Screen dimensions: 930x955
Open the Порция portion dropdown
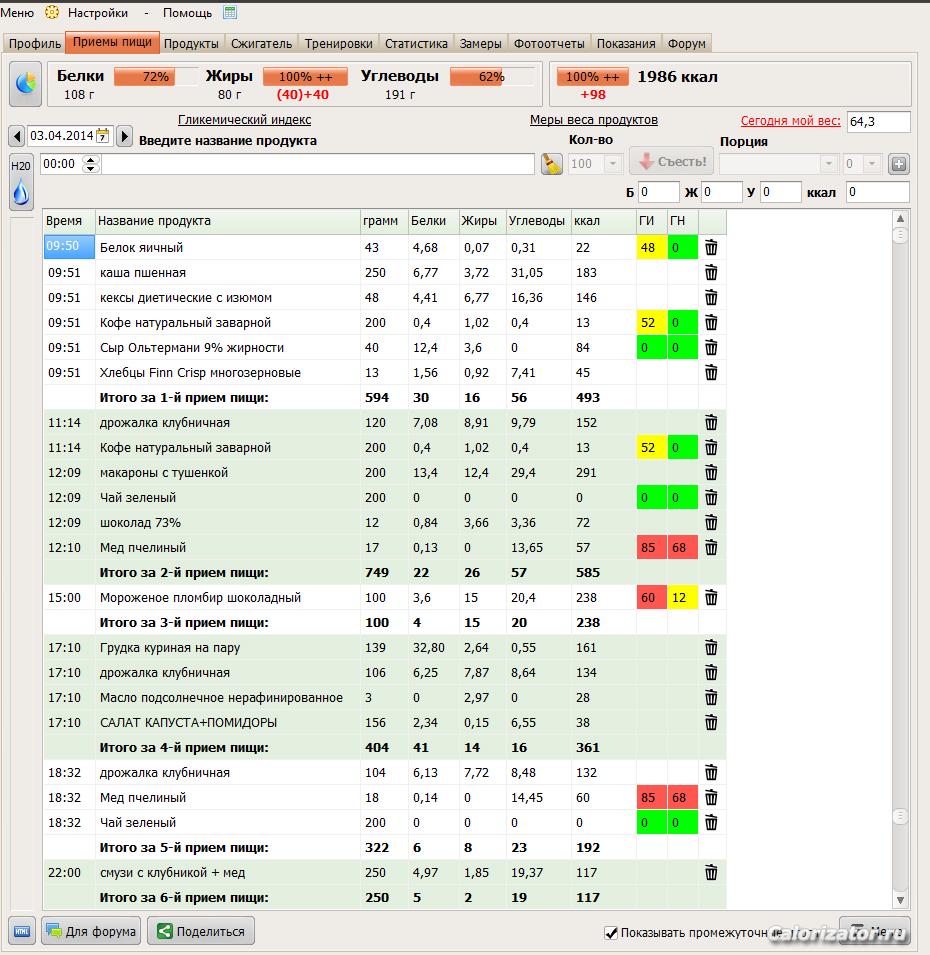(828, 163)
